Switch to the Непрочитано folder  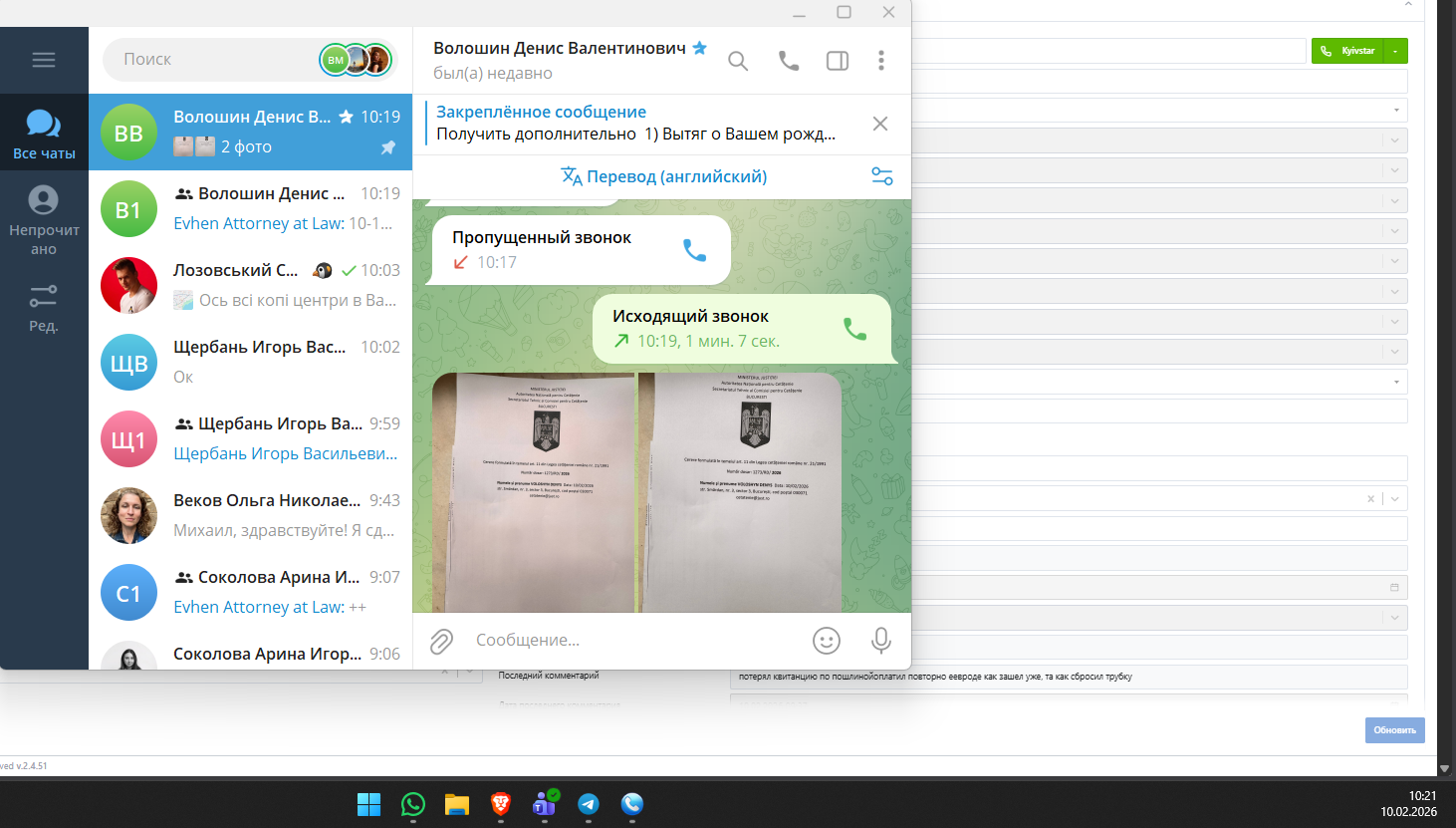tap(44, 220)
